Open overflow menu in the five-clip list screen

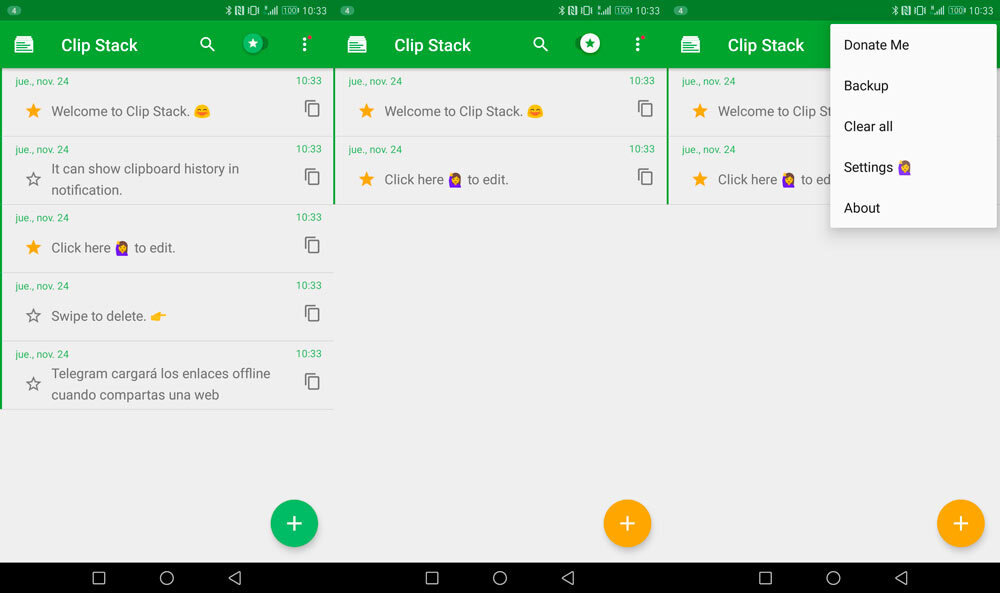pyautogui.click(x=305, y=45)
